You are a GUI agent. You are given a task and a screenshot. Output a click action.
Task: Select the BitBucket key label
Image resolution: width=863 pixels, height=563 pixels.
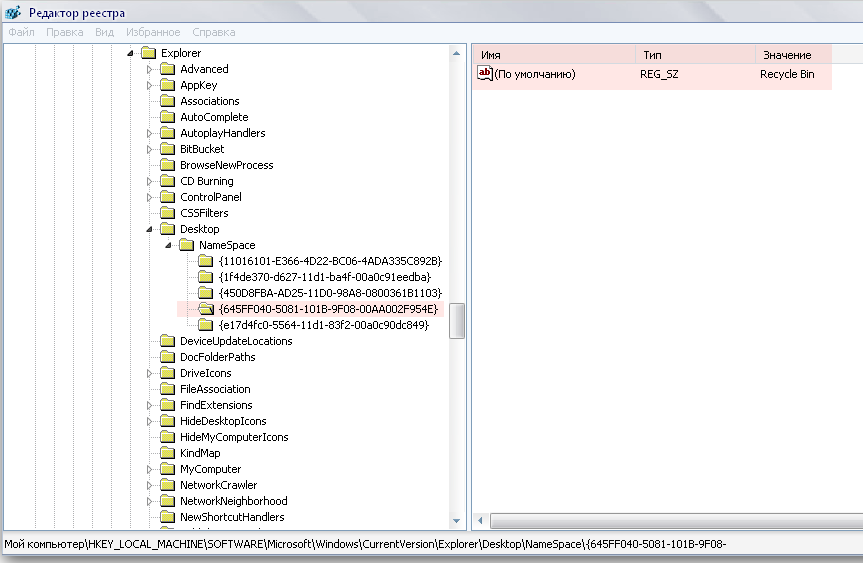[202, 149]
